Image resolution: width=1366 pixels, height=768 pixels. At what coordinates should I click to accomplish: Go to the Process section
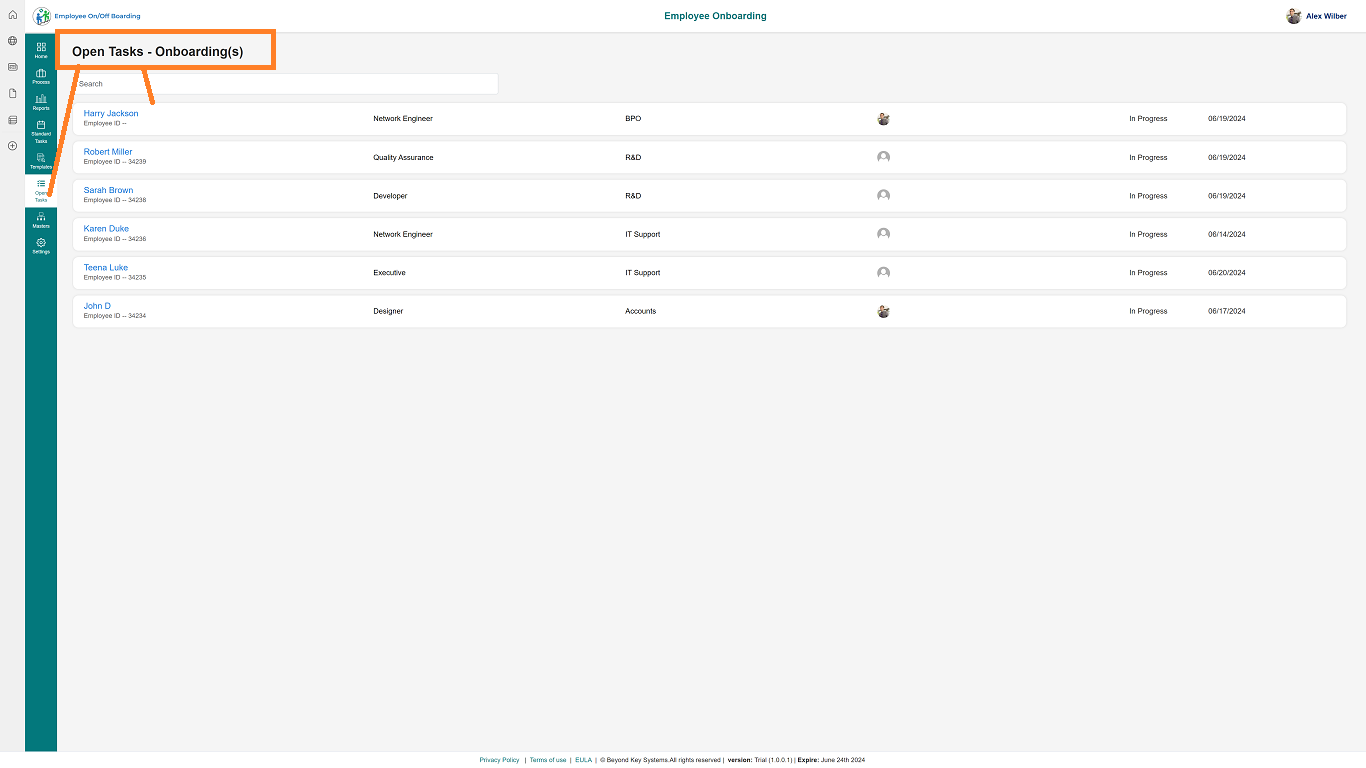[41, 76]
